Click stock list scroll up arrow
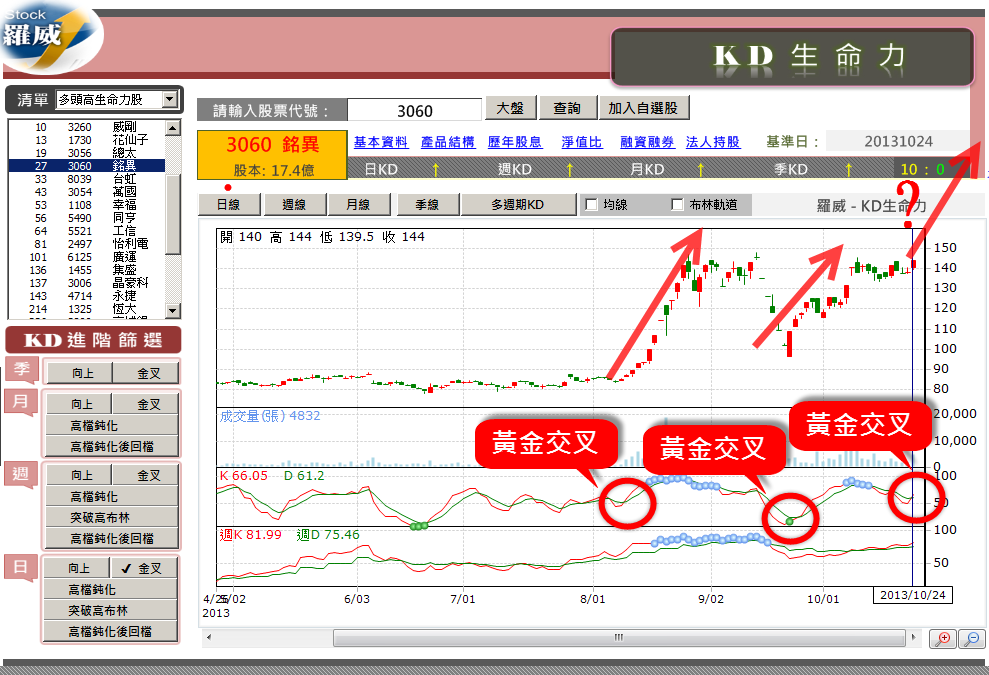The width and height of the screenshot is (989, 675). pos(173,128)
